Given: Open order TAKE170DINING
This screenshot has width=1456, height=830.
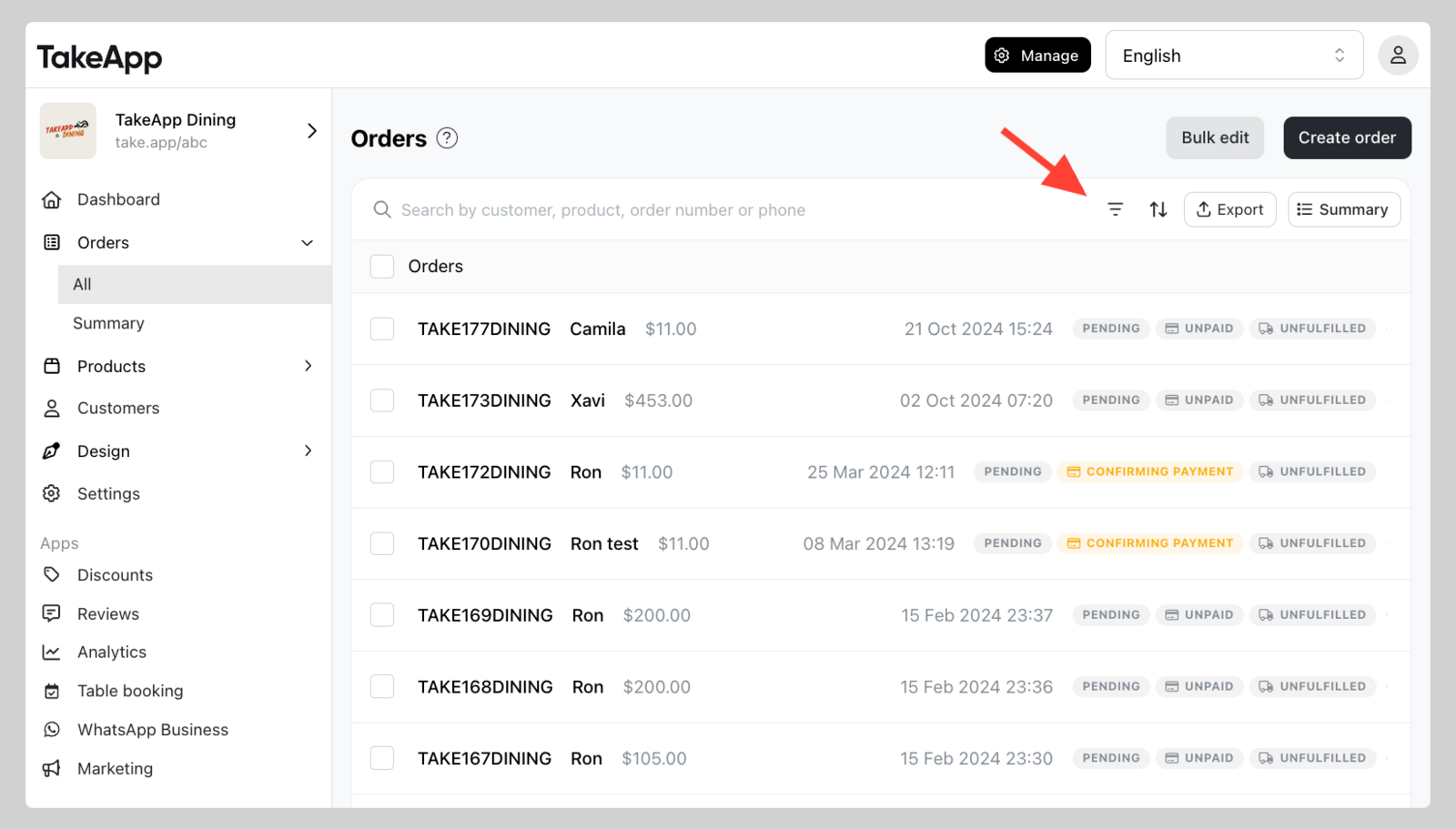Looking at the screenshot, I should point(484,543).
